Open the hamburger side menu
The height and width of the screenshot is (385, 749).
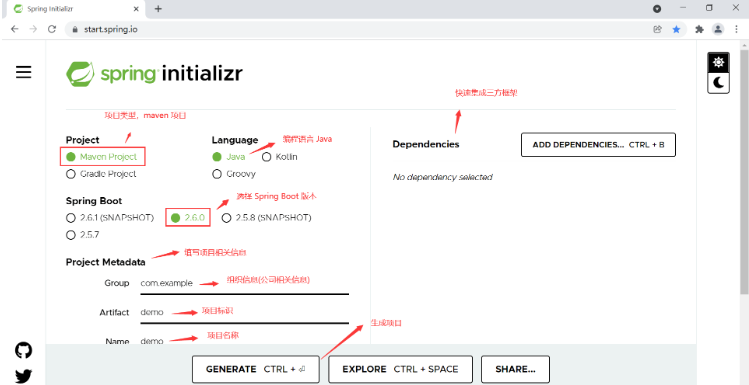23,72
